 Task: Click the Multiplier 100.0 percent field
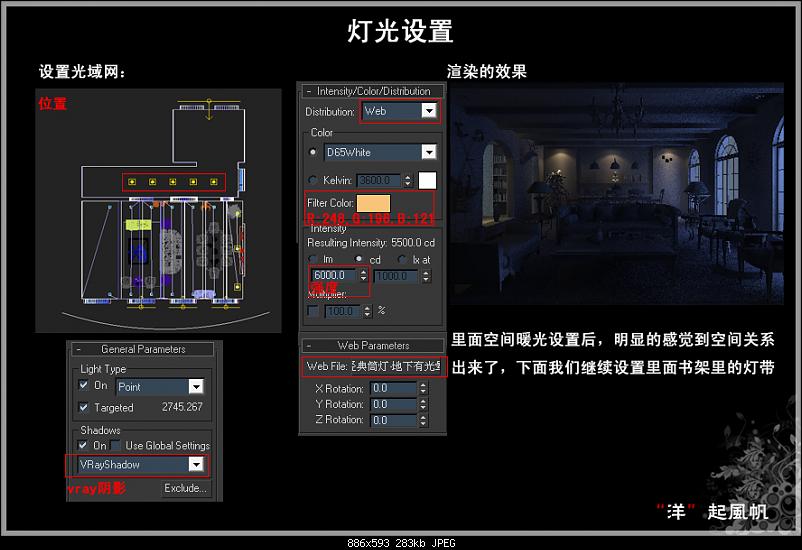(343, 311)
